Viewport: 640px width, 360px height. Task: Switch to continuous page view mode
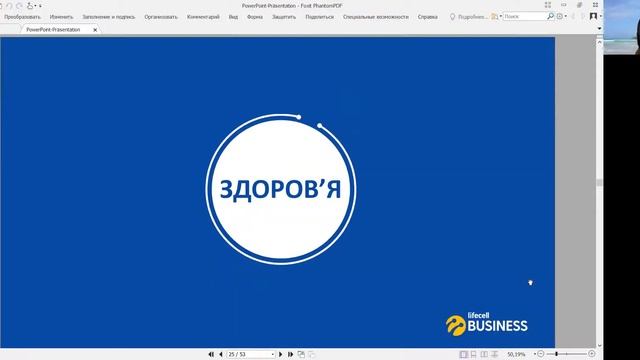473,354
